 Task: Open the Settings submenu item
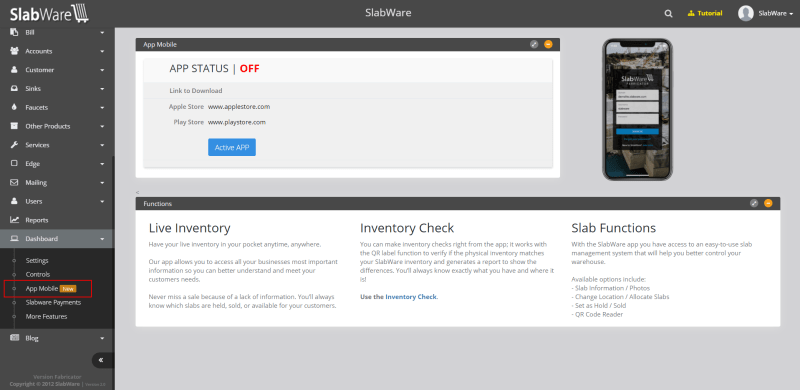tap(37, 260)
